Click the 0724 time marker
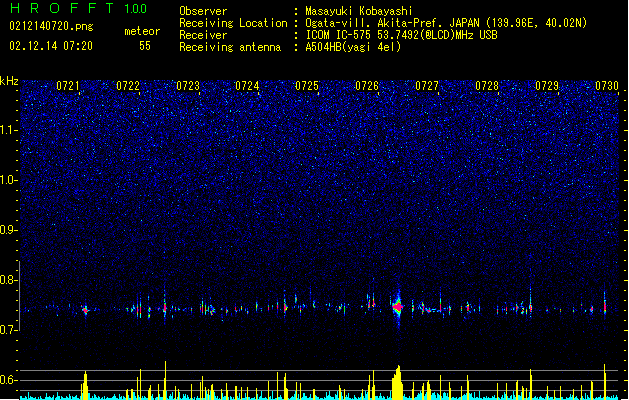Image resolution: width=629 pixels, height=400 pixels. point(247,86)
